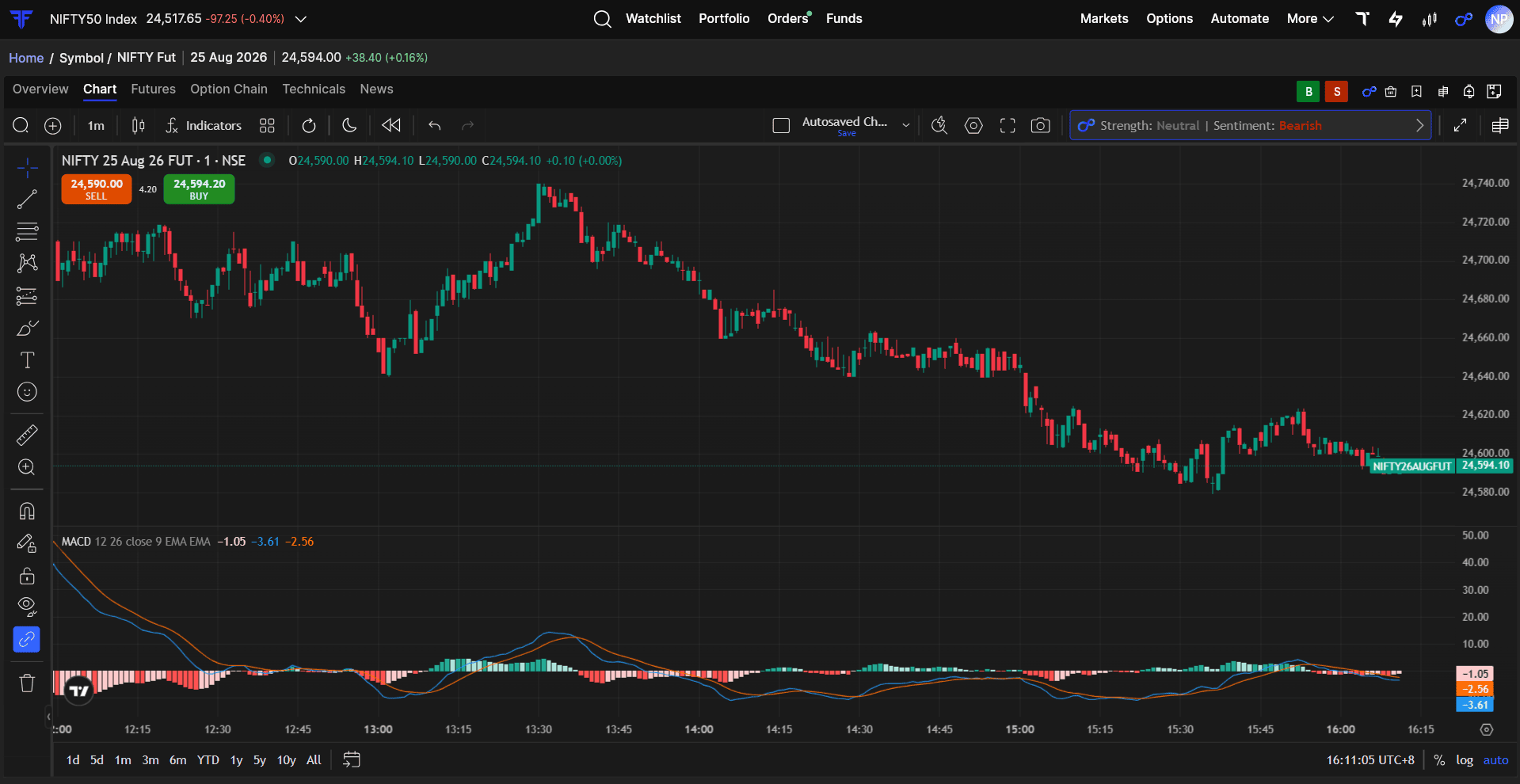This screenshot has width=1520, height=784.
Task: Open the Technicals tab
Action: (x=314, y=89)
